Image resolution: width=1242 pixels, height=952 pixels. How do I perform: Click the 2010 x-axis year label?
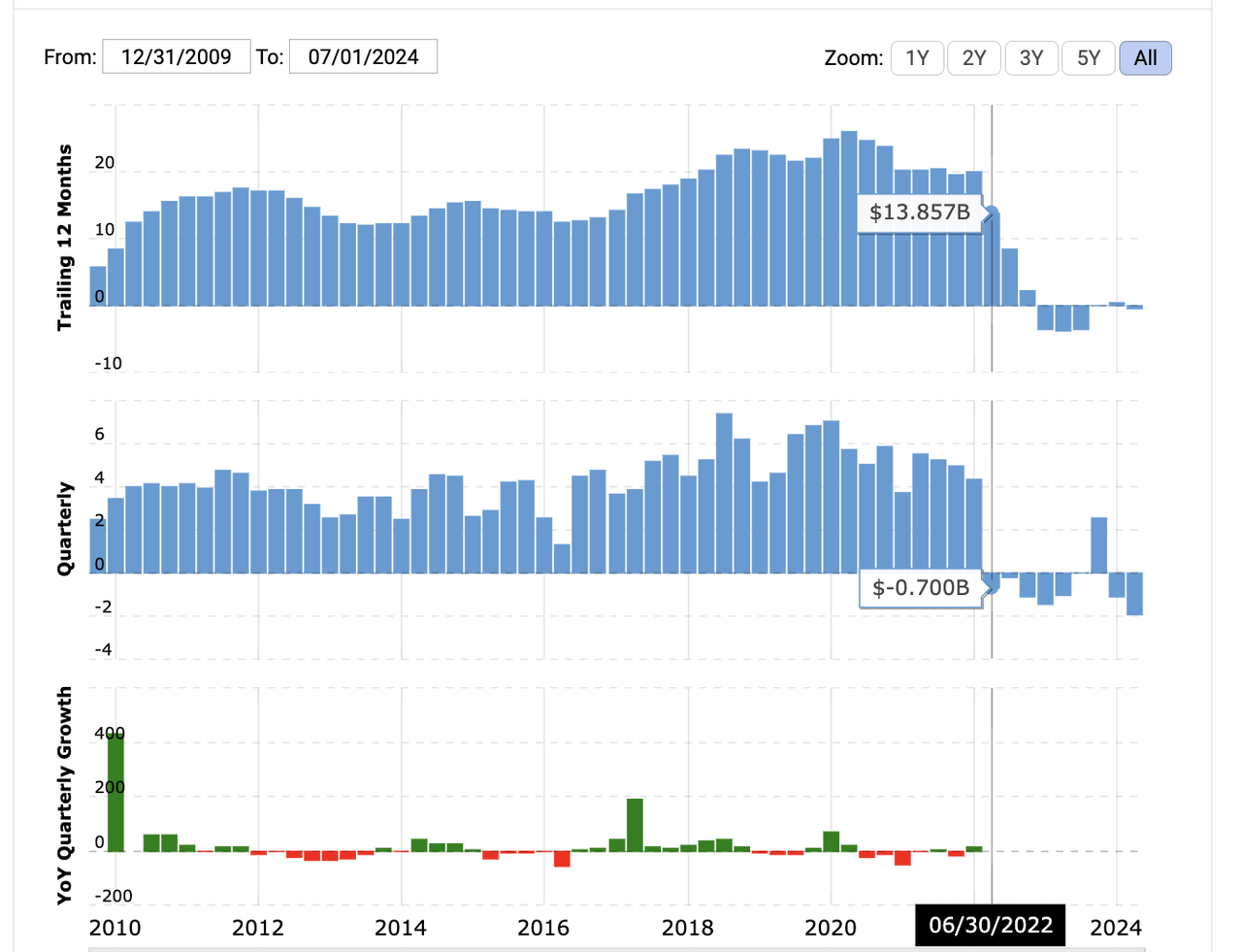pos(114,928)
